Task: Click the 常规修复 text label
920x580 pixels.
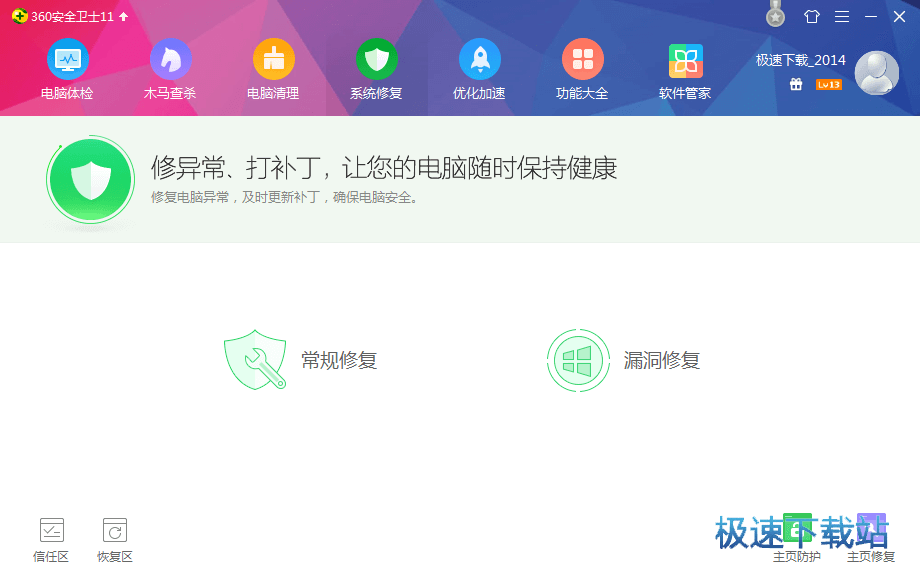Action: click(x=339, y=360)
